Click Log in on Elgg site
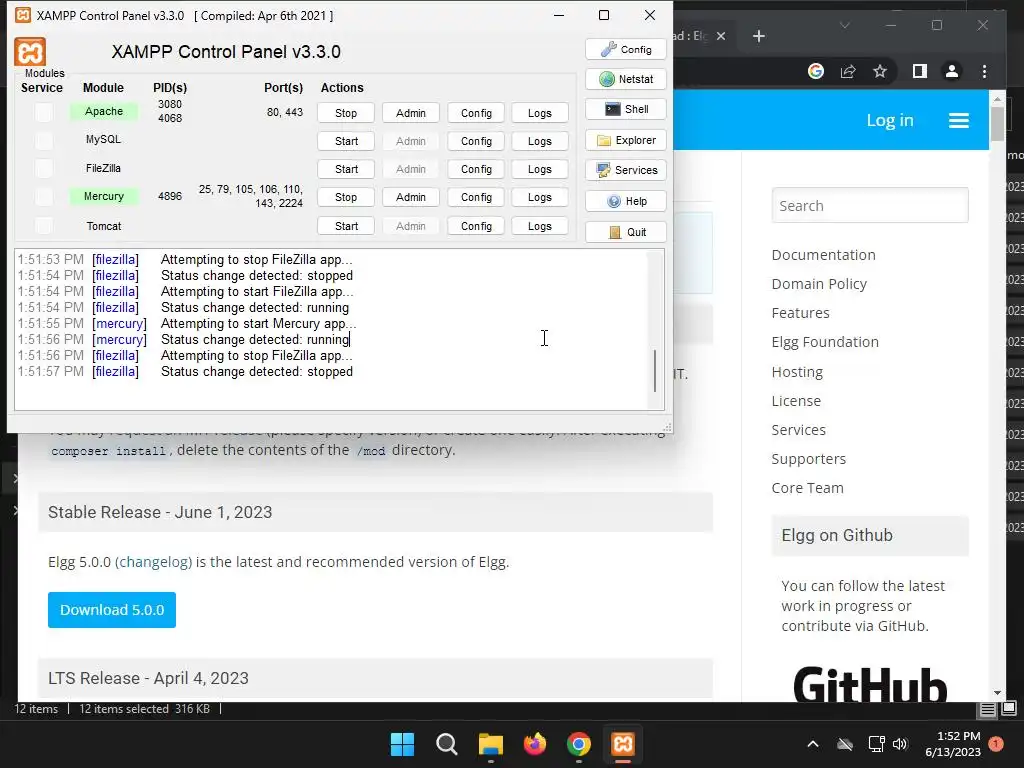 pos(890,120)
